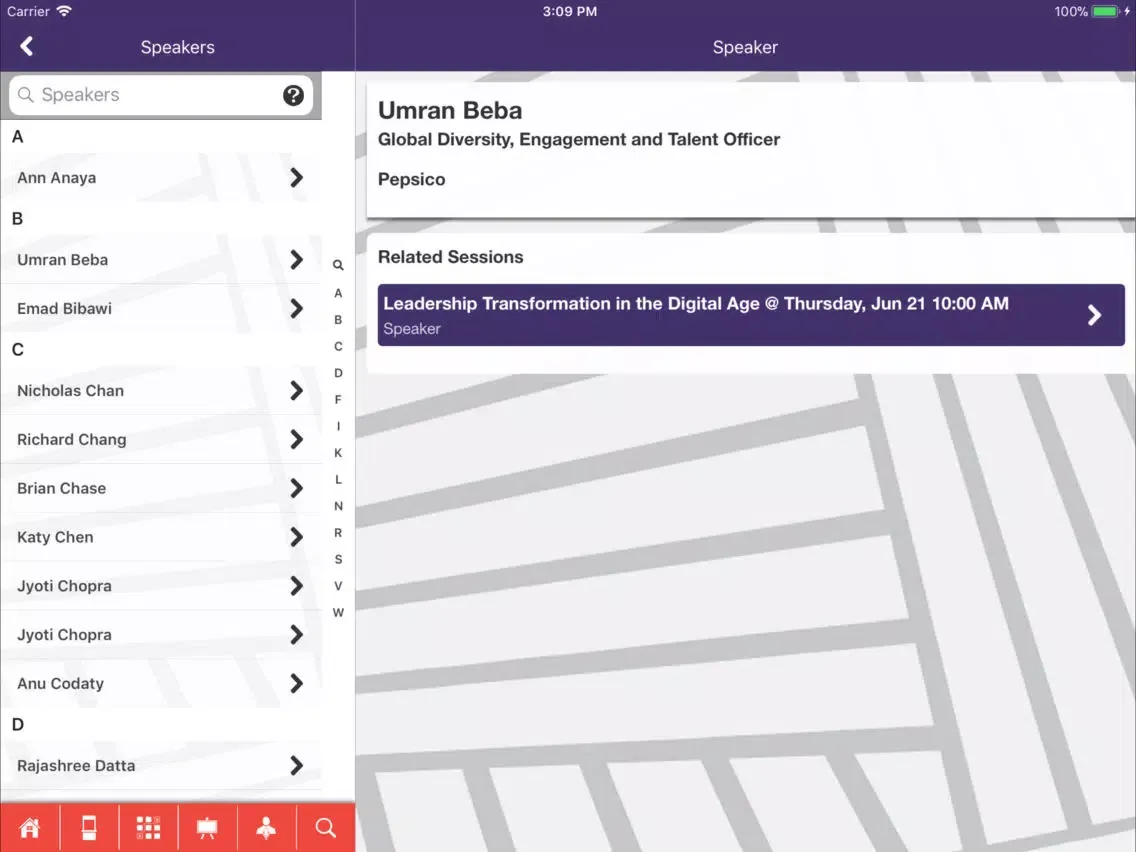Open the grid menu icon in bottom bar

point(149,827)
